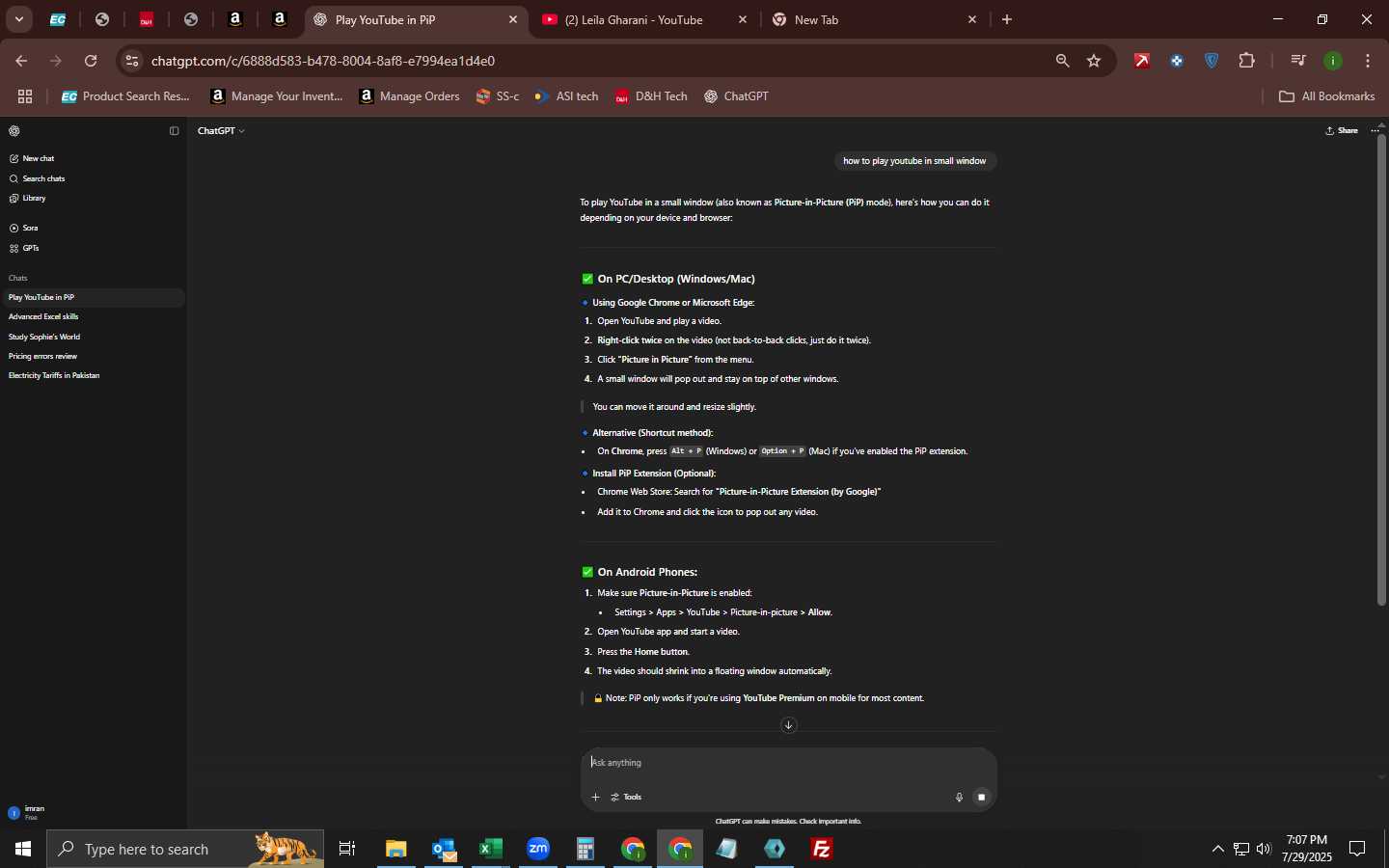Open conversation options three-dot menu
1389x868 pixels.
coord(1375,131)
